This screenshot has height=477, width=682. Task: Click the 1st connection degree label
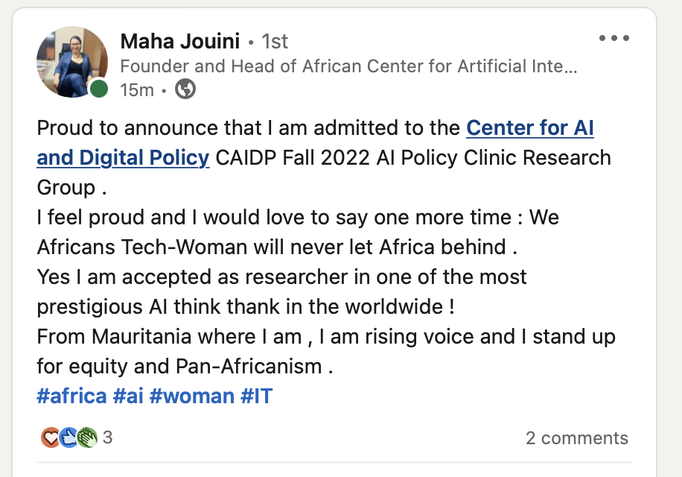tap(274, 41)
